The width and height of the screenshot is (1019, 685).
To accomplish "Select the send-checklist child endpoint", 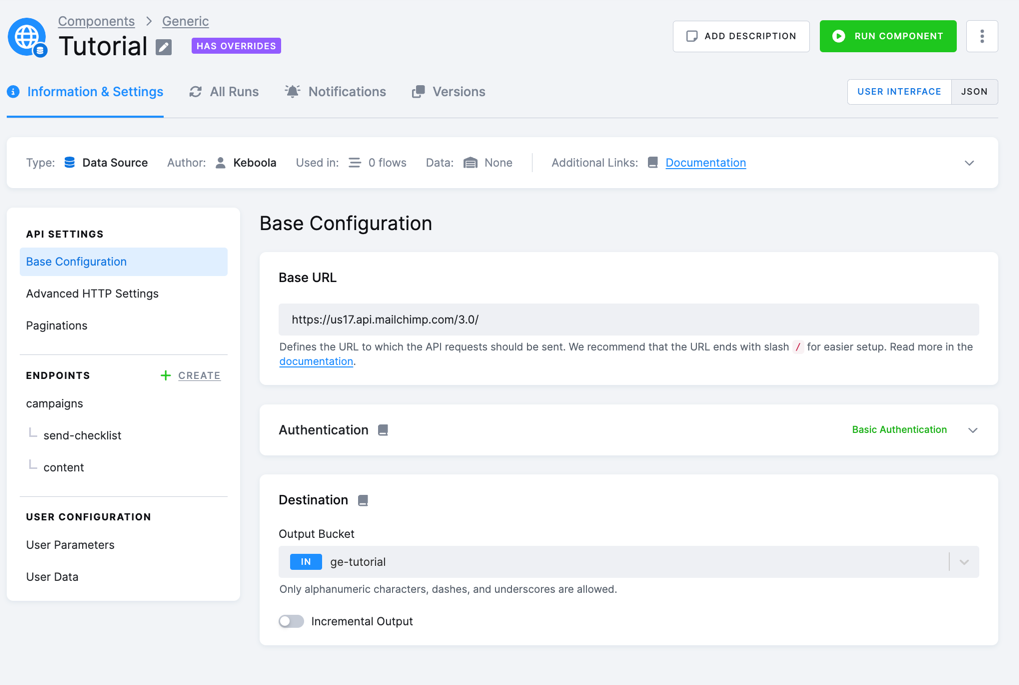I will [x=82, y=435].
